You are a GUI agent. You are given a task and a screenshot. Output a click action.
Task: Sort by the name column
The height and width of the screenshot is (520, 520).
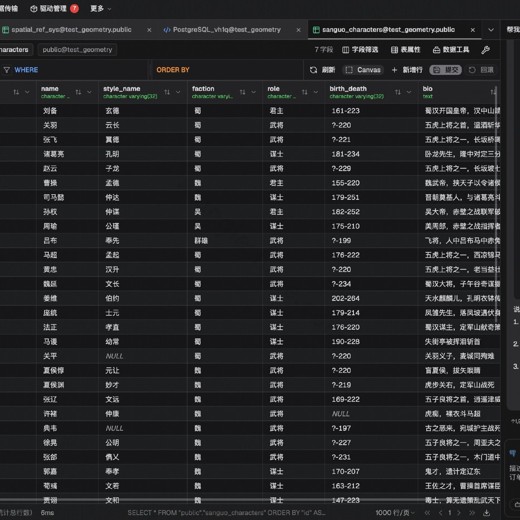tap(78, 92)
